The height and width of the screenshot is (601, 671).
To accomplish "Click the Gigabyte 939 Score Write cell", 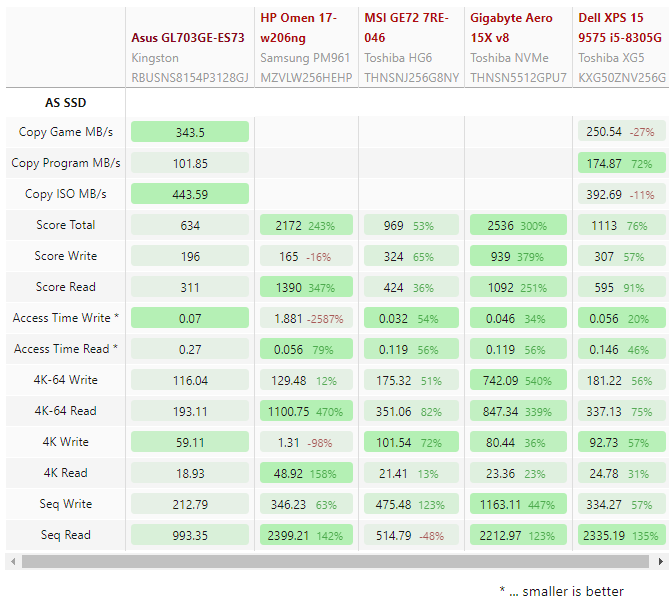I will coord(518,256).
